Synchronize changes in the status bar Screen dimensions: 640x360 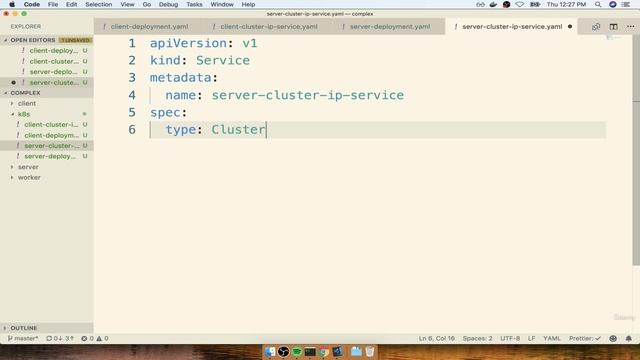pos(60,338)
